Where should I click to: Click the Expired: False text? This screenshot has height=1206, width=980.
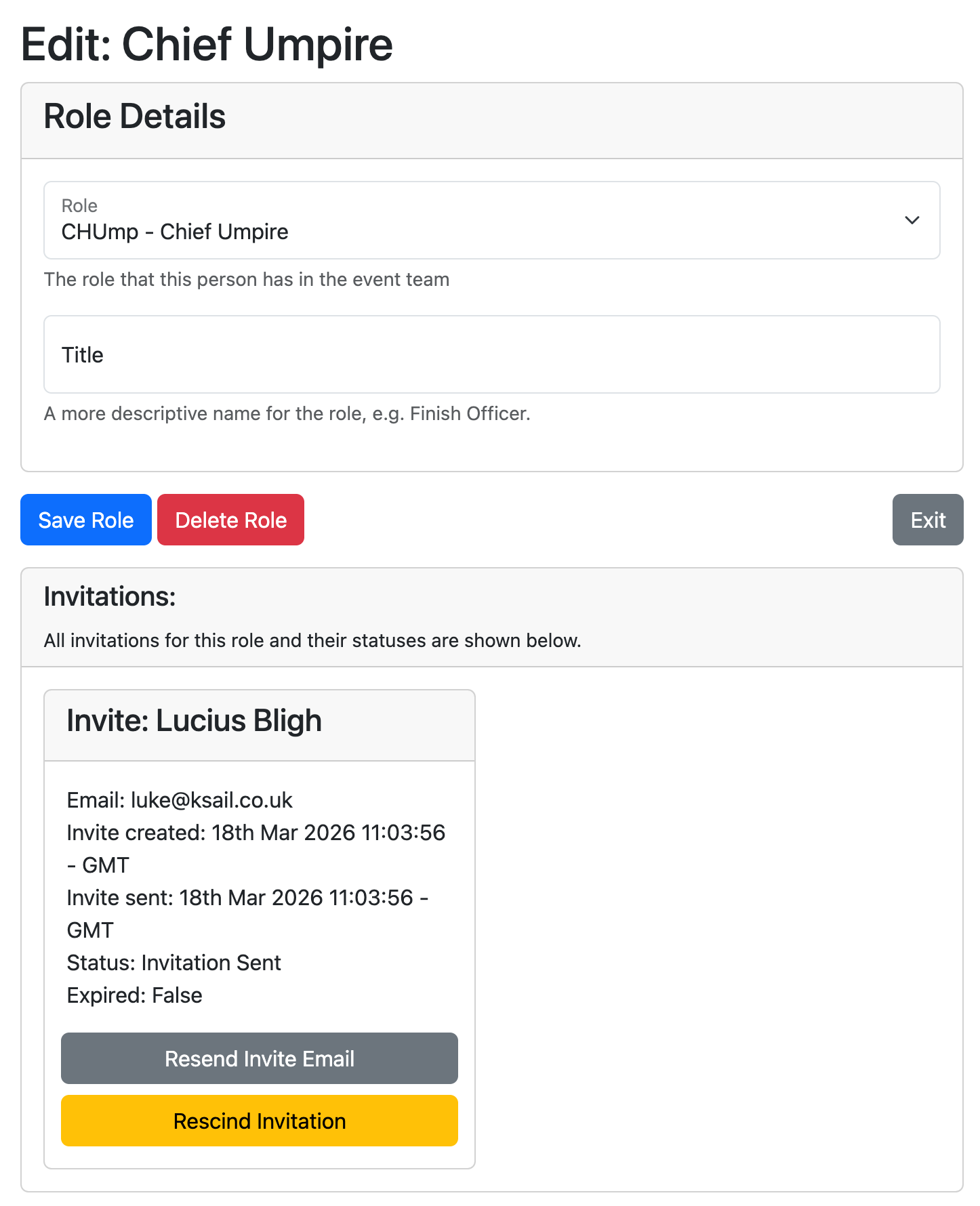[134, 995]
